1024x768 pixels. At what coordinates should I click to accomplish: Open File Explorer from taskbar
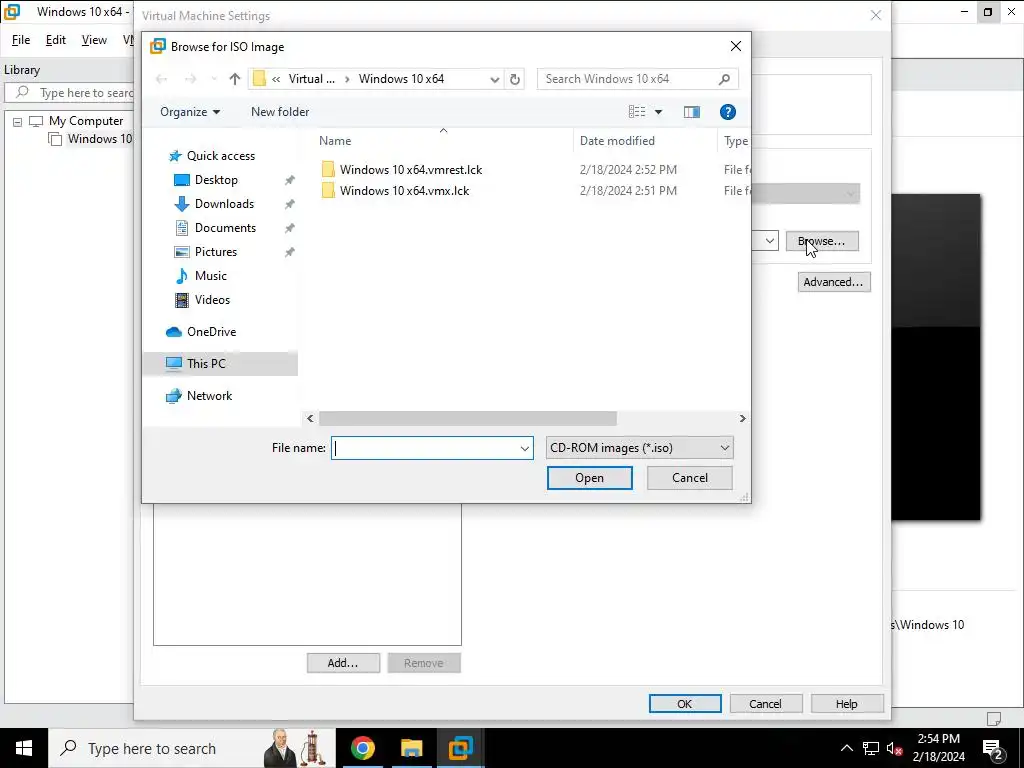pos(411,748)
